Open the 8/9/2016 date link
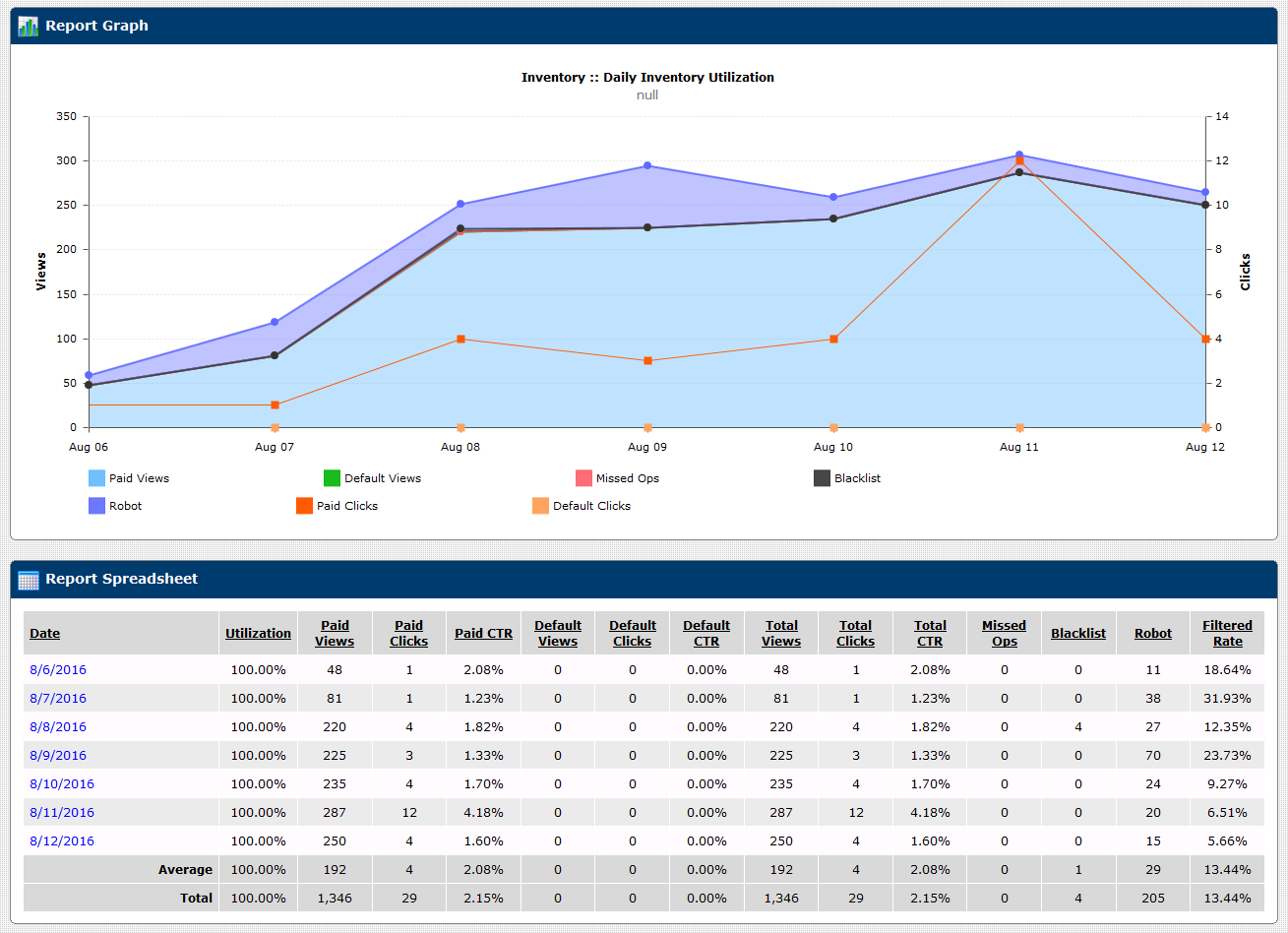Image resolution: width=1288 pixels, height=933 pixels. click(58, 756)
